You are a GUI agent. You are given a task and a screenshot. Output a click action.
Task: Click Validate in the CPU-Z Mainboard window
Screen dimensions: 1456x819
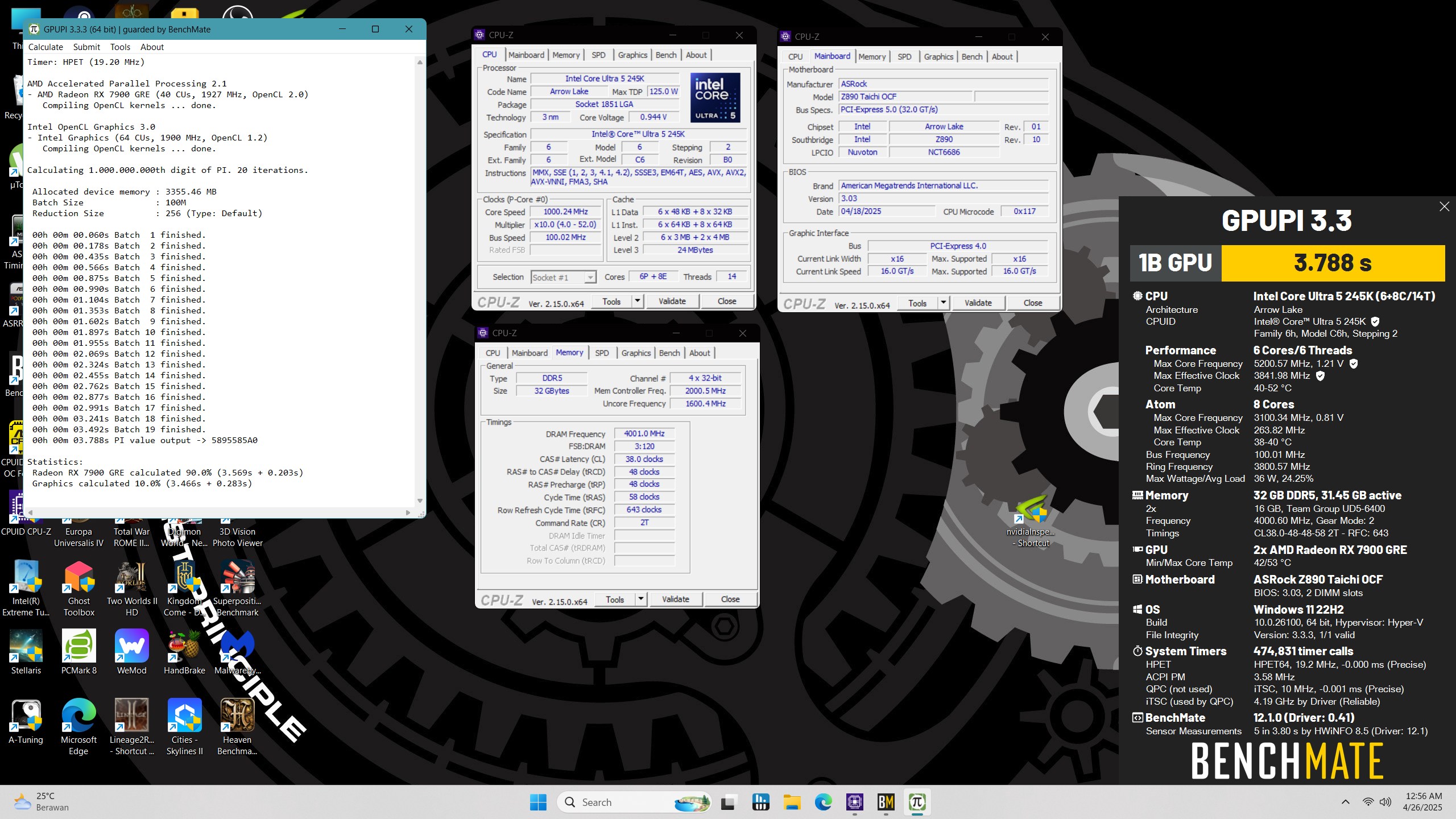pos(978,303)
